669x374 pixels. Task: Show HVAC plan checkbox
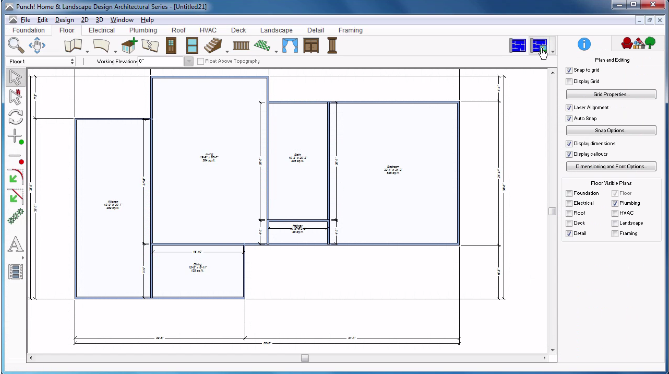(x=615, y=213)
